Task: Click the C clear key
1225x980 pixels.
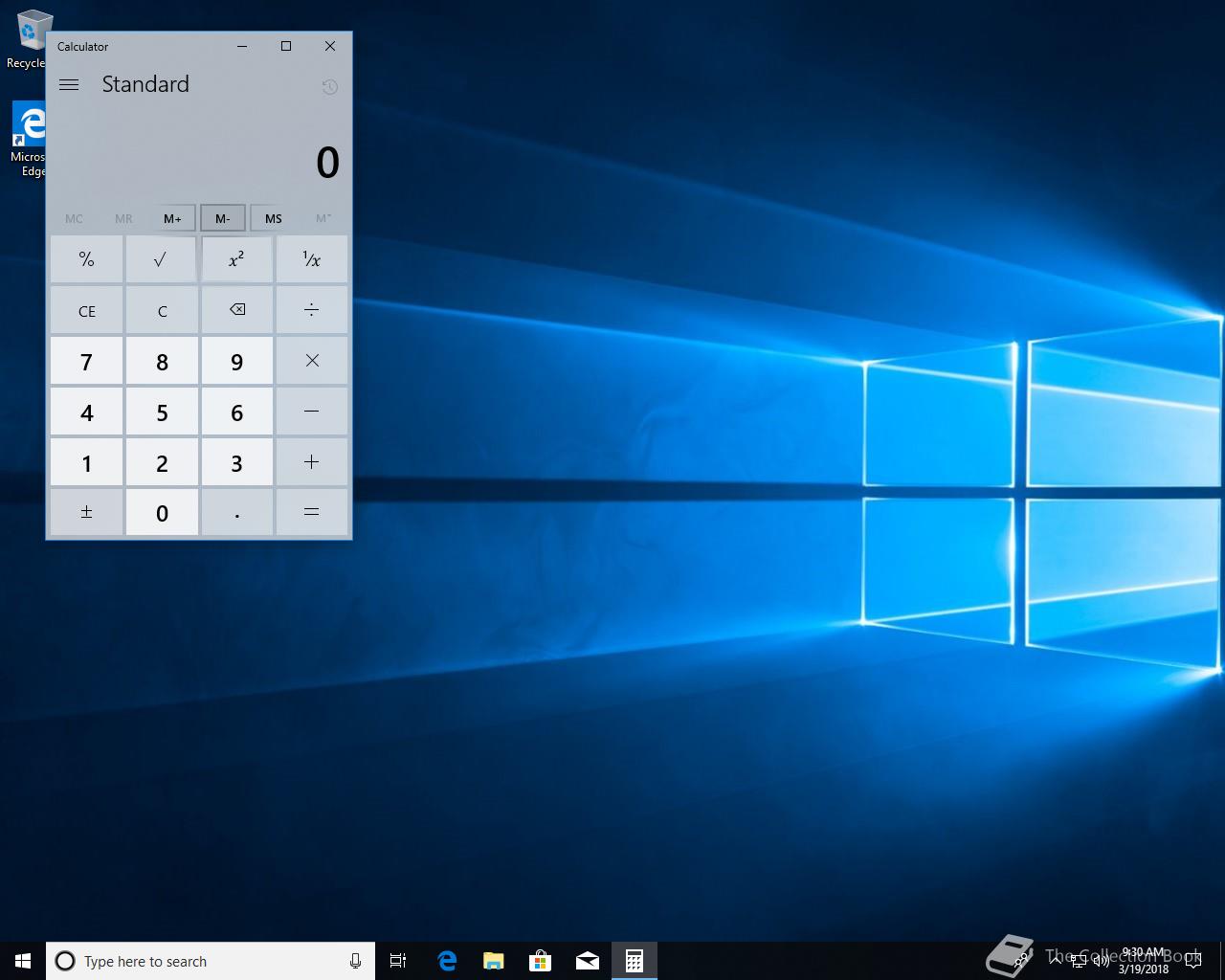Action: [x=162, y=310]
